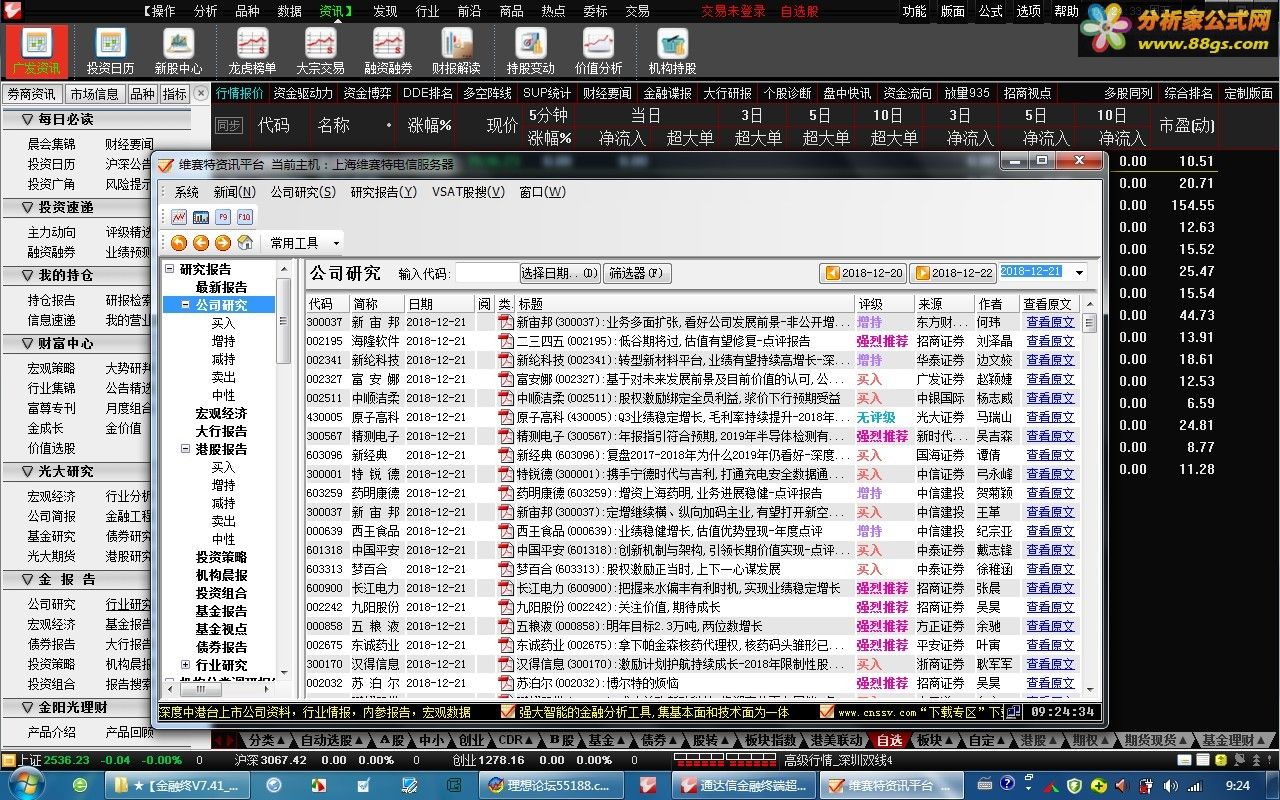Open the 大宗交易 toolbar icon
Viewport: 1280px width, 800px height.
[320, 51]
